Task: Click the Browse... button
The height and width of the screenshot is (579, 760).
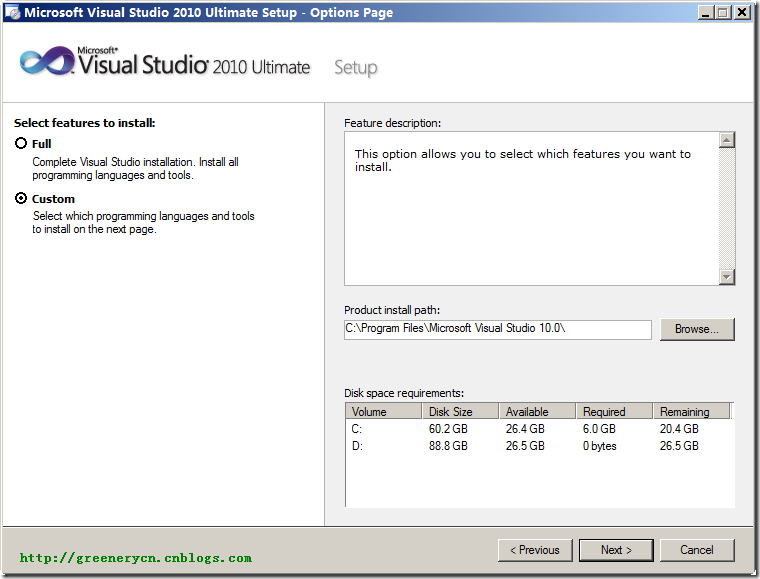Action: pos(697,329)
